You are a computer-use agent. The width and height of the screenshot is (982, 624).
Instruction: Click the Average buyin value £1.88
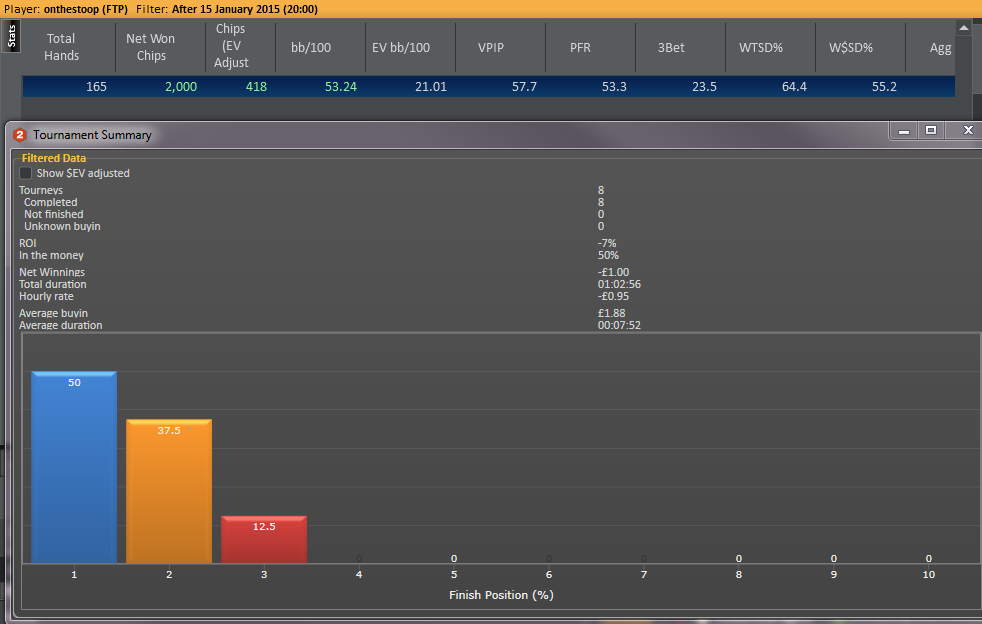[x=611, y=313]
